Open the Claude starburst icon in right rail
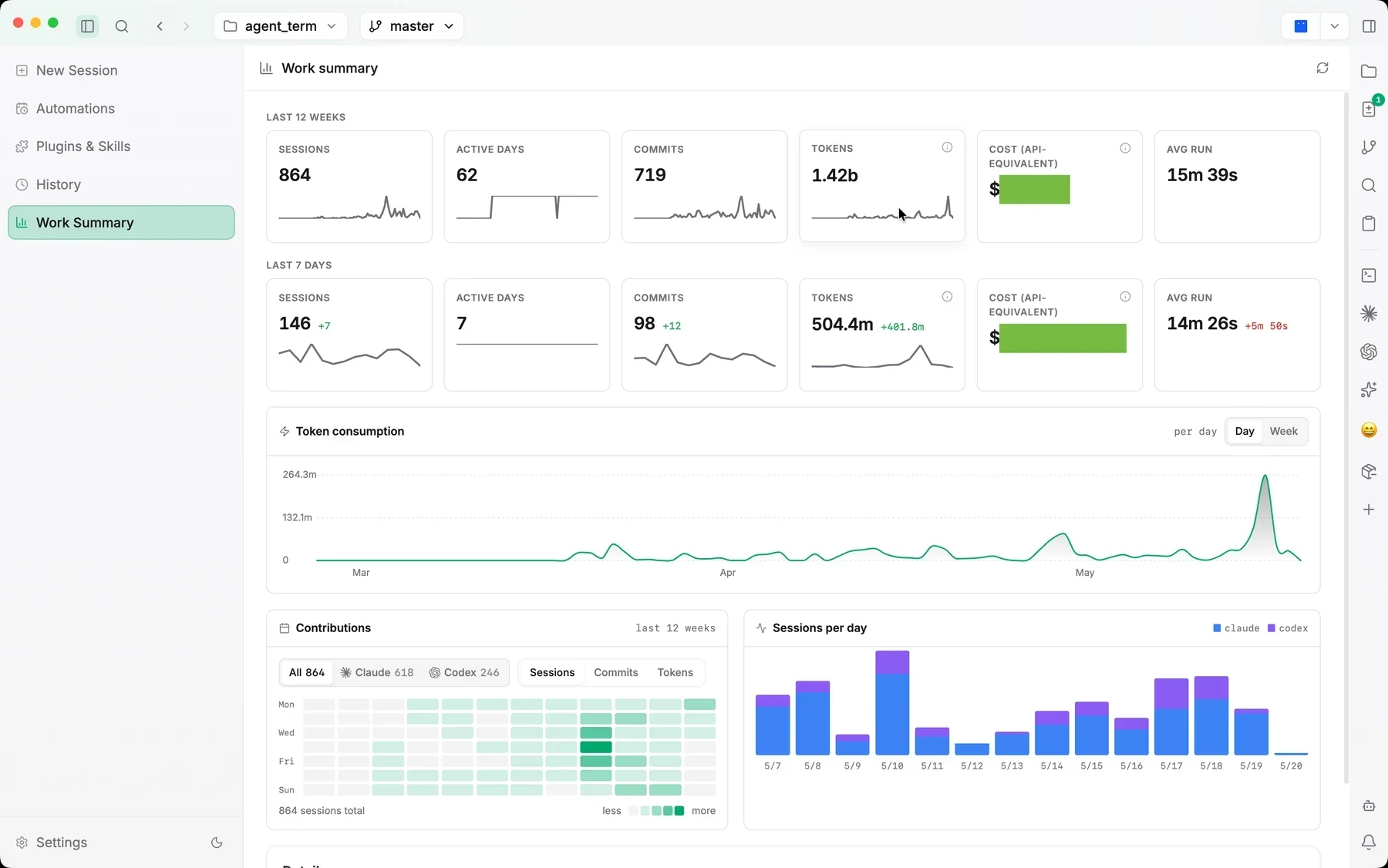Viewport: 1388px width, 868px height. pyautogui.click(x=1369, y=313)
